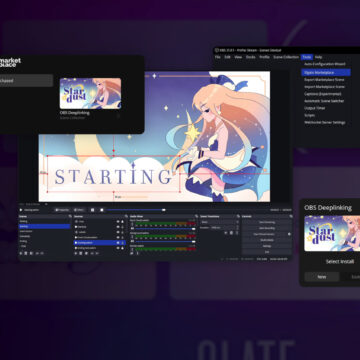Click the media play icon in source toolbar
This screenshot has width=360, height=360.
click(x=21, y=210)
